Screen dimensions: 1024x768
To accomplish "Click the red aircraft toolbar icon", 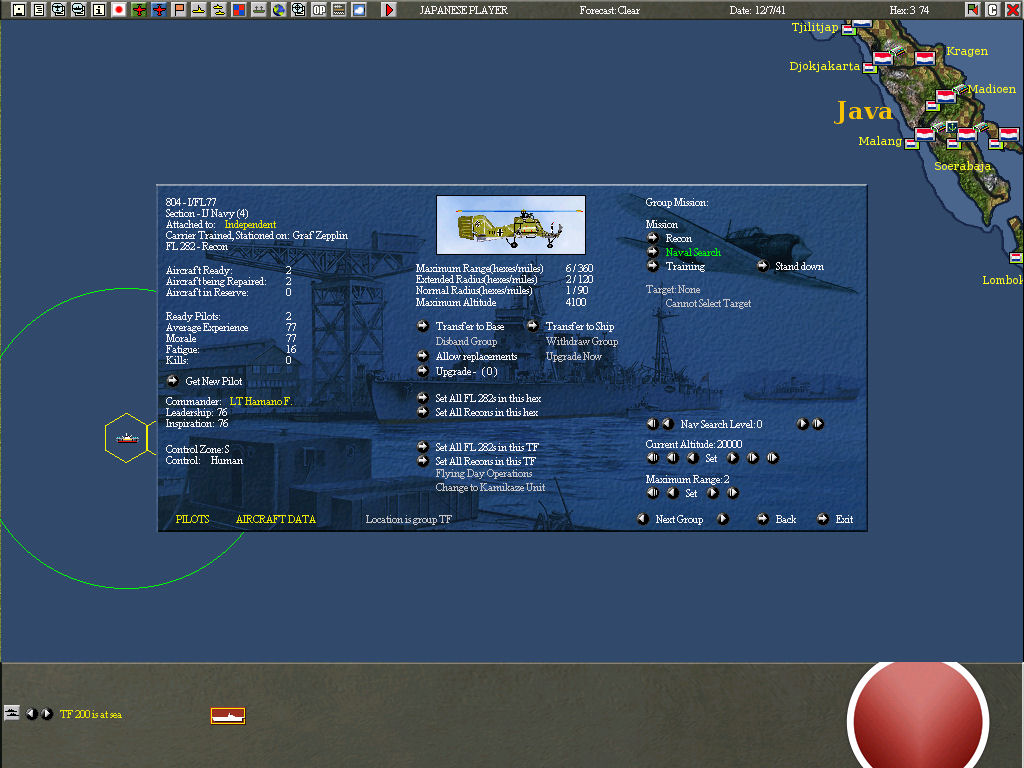I will coord(160,10).
